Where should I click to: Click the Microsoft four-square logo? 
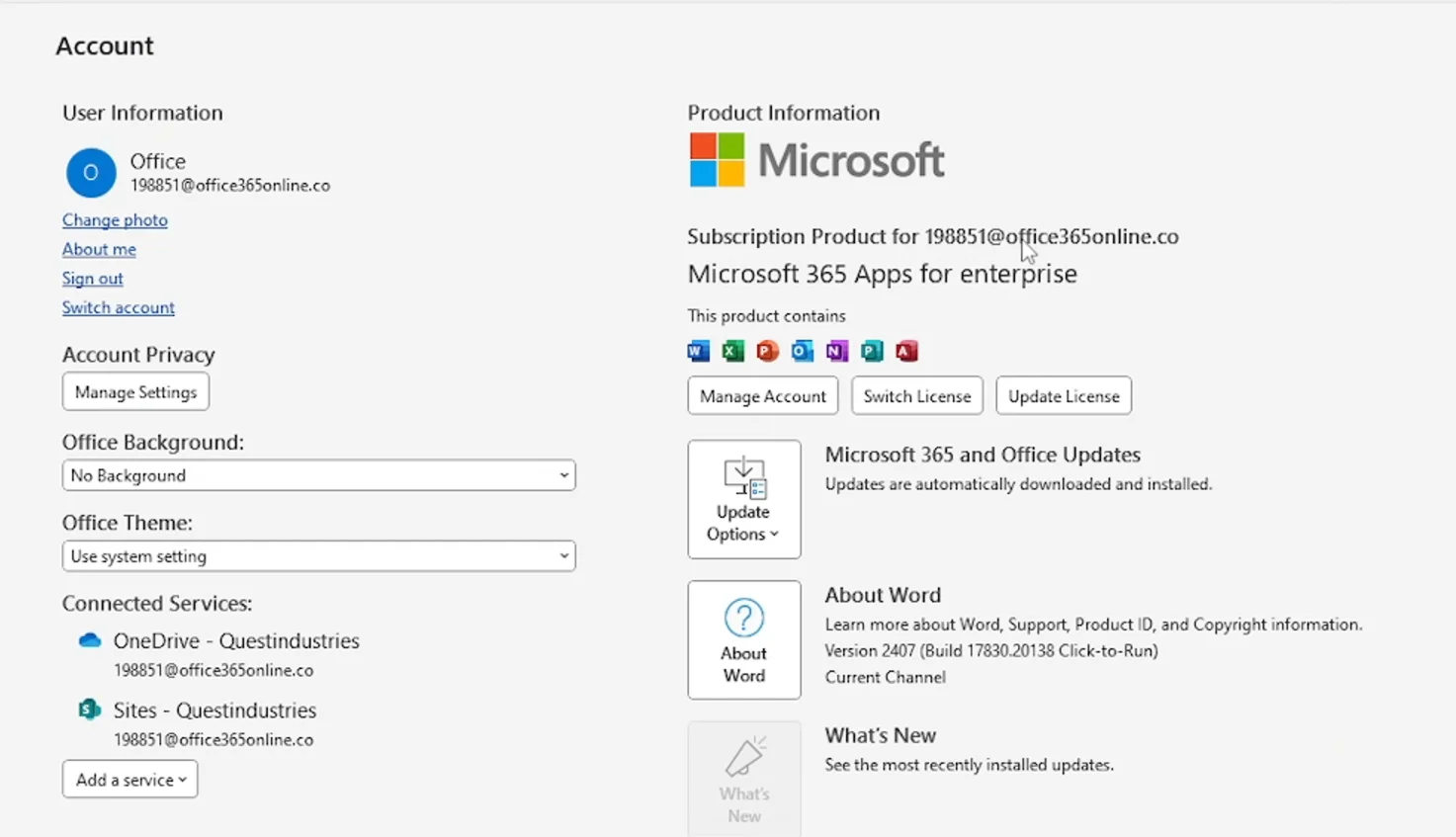point(717,160)
